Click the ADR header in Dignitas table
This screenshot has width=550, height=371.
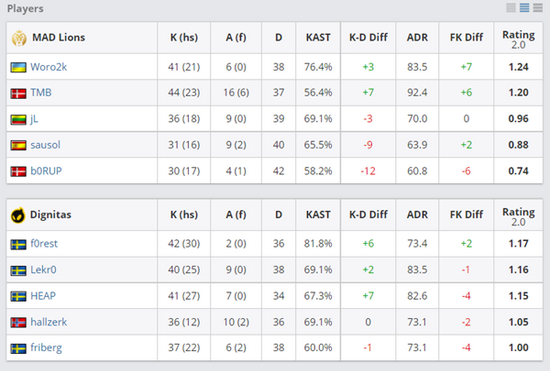coord(417,215)
